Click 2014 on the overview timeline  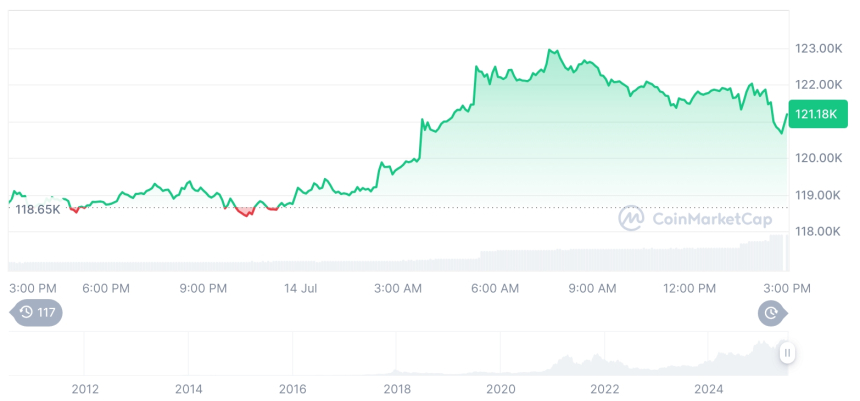click(x=189, y=389)
